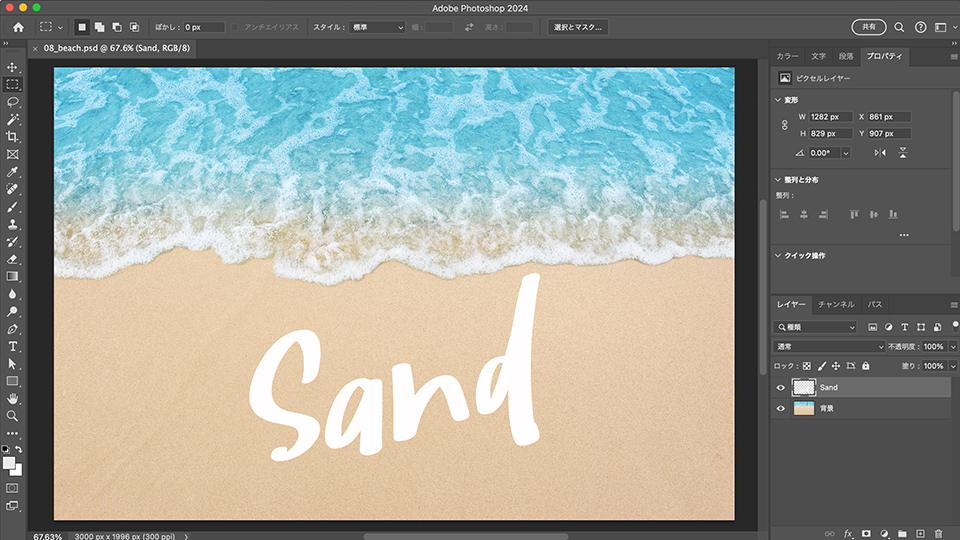Viewport: 960px width, 540px height.
Task: Select the Lasso tool
Action: [12, 102]
